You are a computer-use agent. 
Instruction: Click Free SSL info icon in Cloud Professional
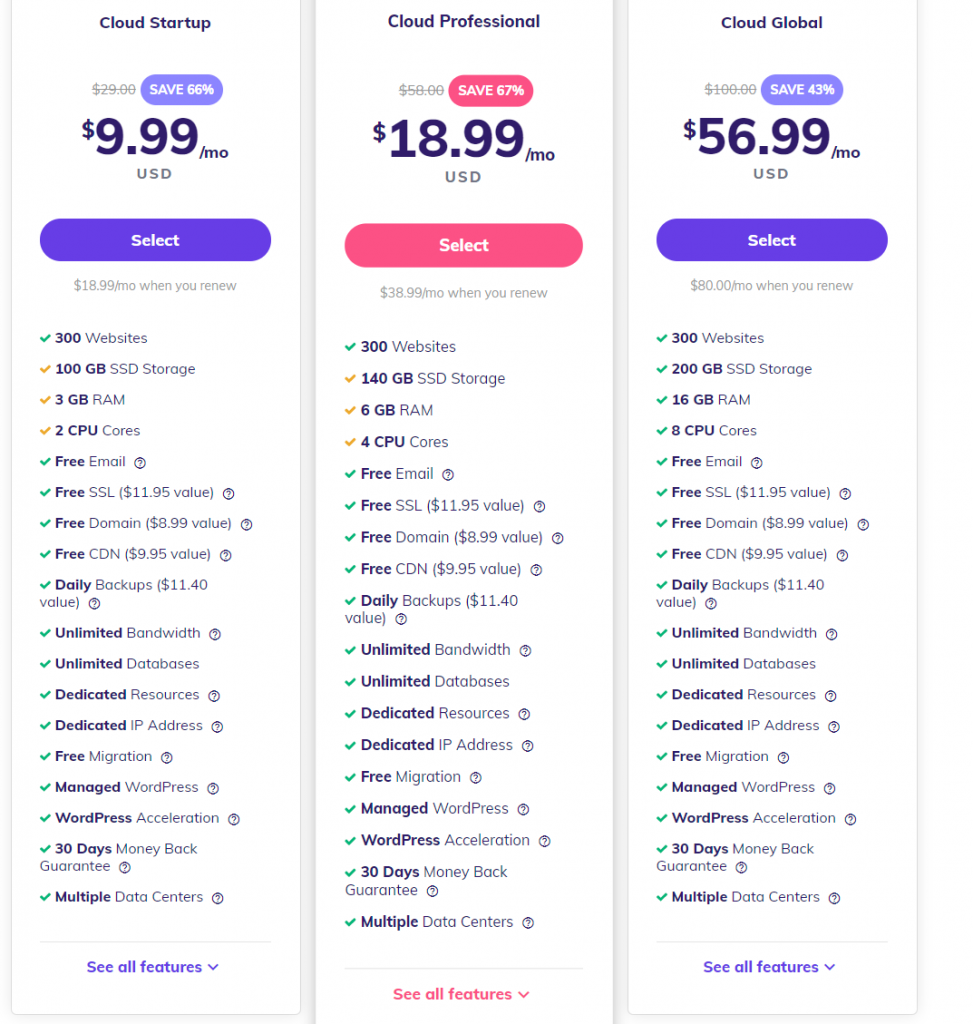pyautogui.click(x=539, y=507)
